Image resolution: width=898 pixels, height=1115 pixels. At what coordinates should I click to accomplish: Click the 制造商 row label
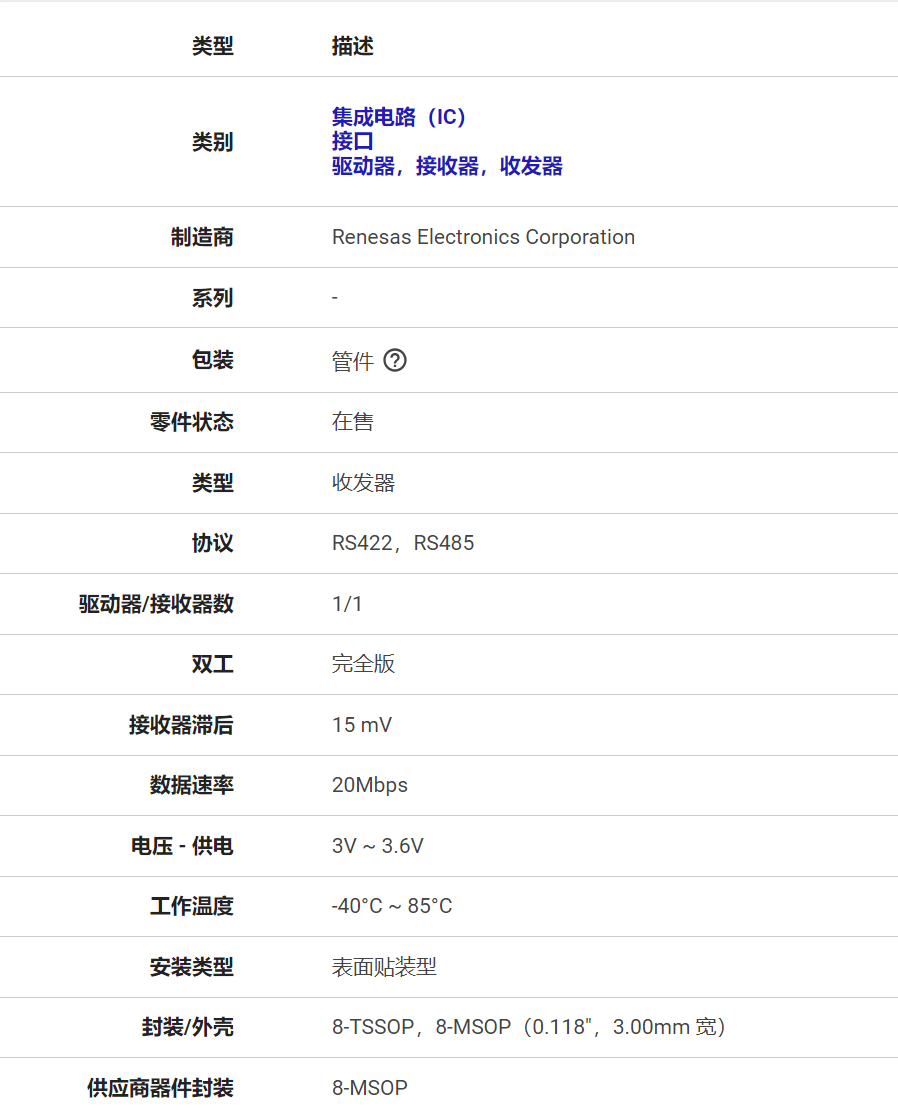[x=201, y=237]
